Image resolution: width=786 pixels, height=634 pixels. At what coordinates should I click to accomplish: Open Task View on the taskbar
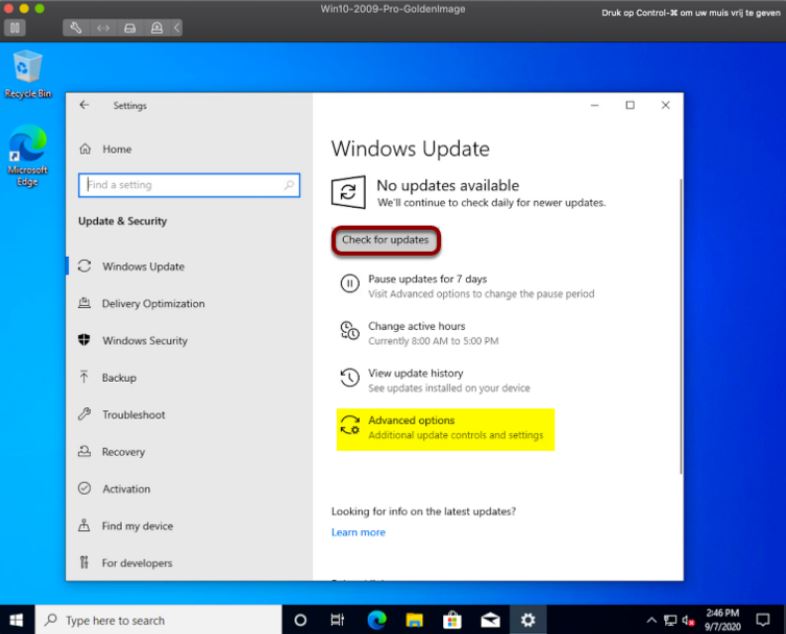[x=337, y=620]
